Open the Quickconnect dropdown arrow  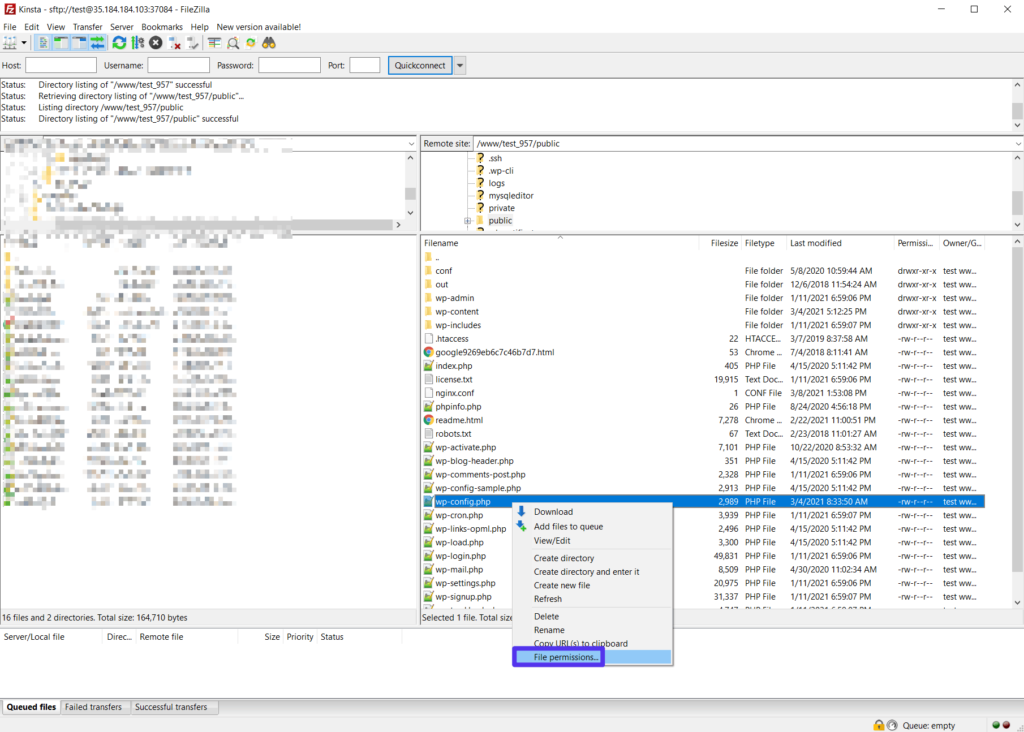[459, 65]
